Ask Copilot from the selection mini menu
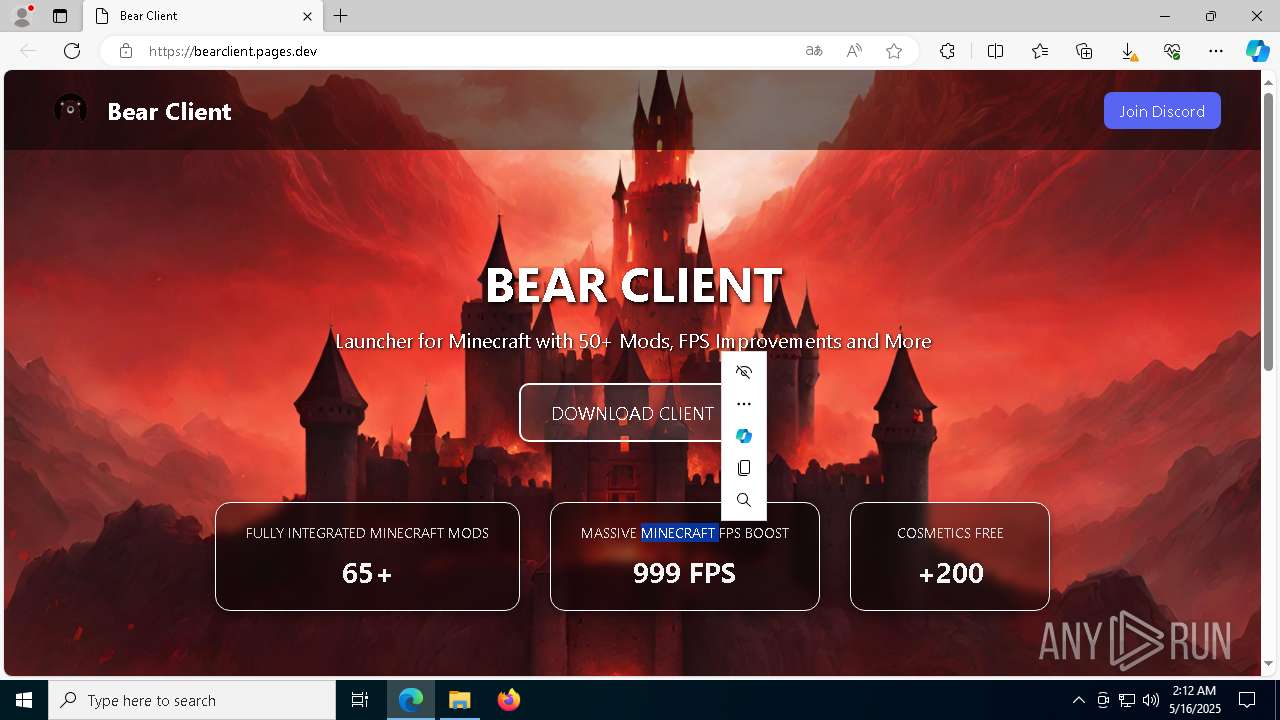 coord(744,436)
